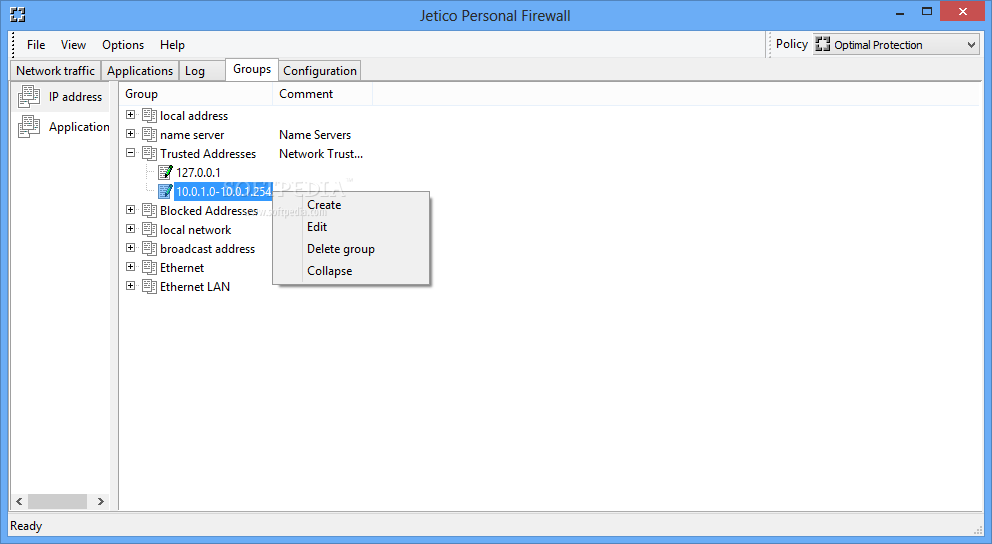Expand the Ethernet group
Image resolution: width=992 pixels, height=544 pixels.
(x=130, y=266)
